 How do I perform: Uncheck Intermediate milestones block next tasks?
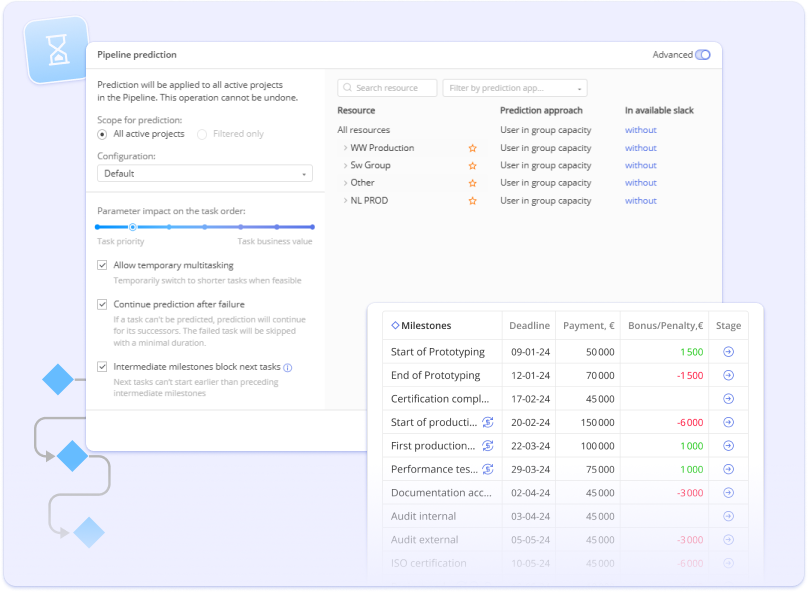pyautogui.click(x=102, y=367)
